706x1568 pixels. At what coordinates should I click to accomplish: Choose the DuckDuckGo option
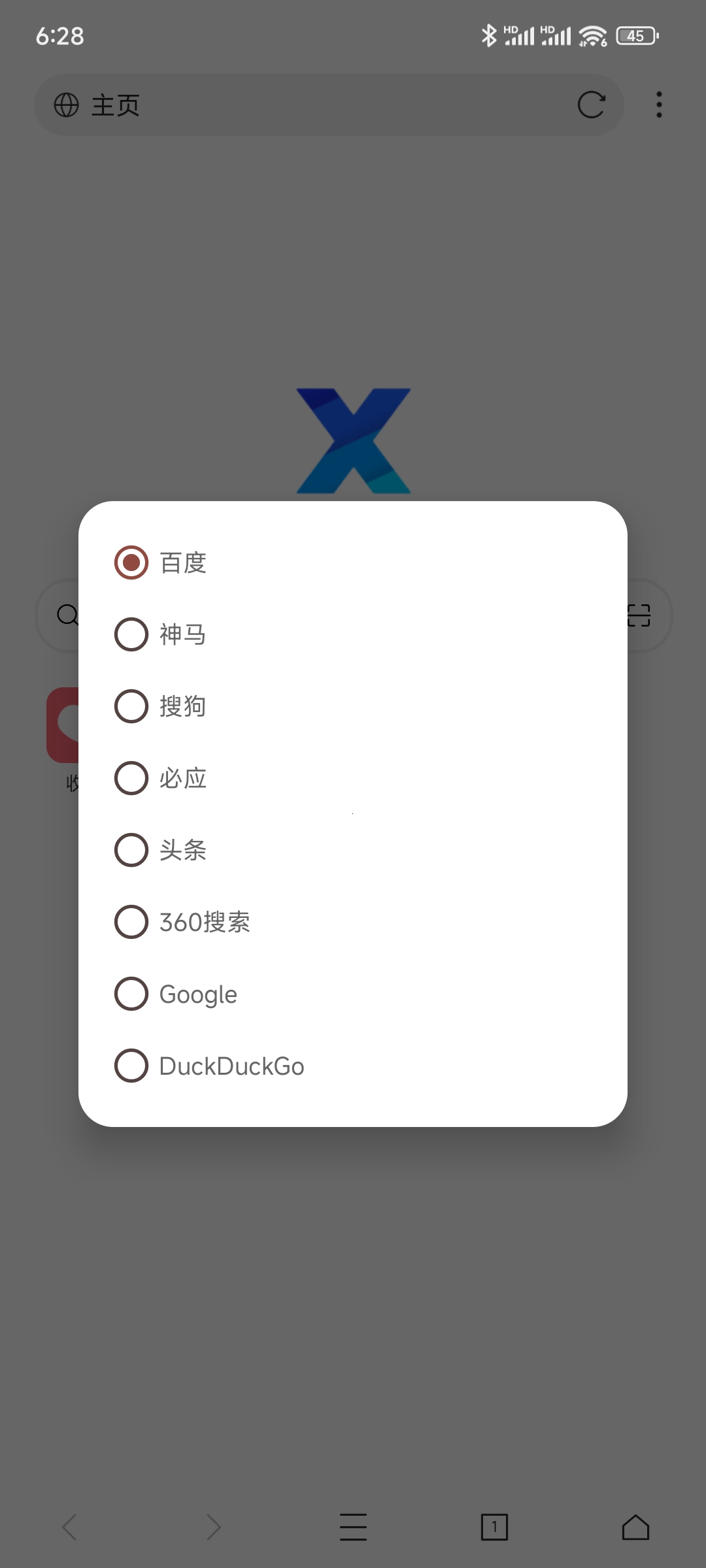pyautogui.click(x=131, y=1066)
